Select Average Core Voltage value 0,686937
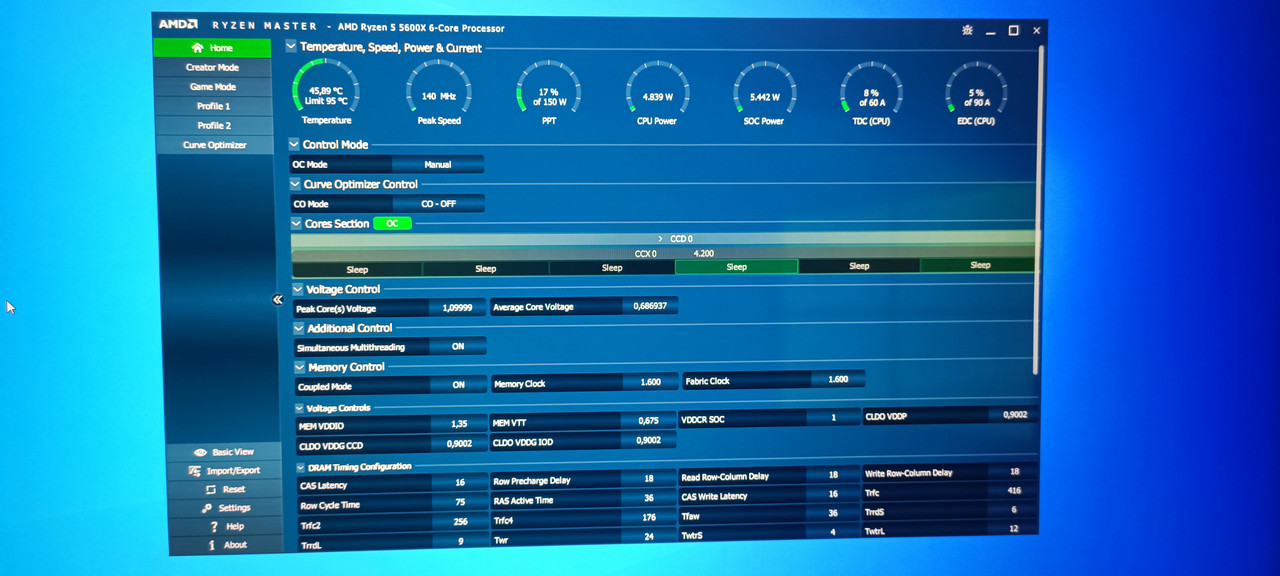This screenshot has height=576, width=1280. tap(649, 306)
